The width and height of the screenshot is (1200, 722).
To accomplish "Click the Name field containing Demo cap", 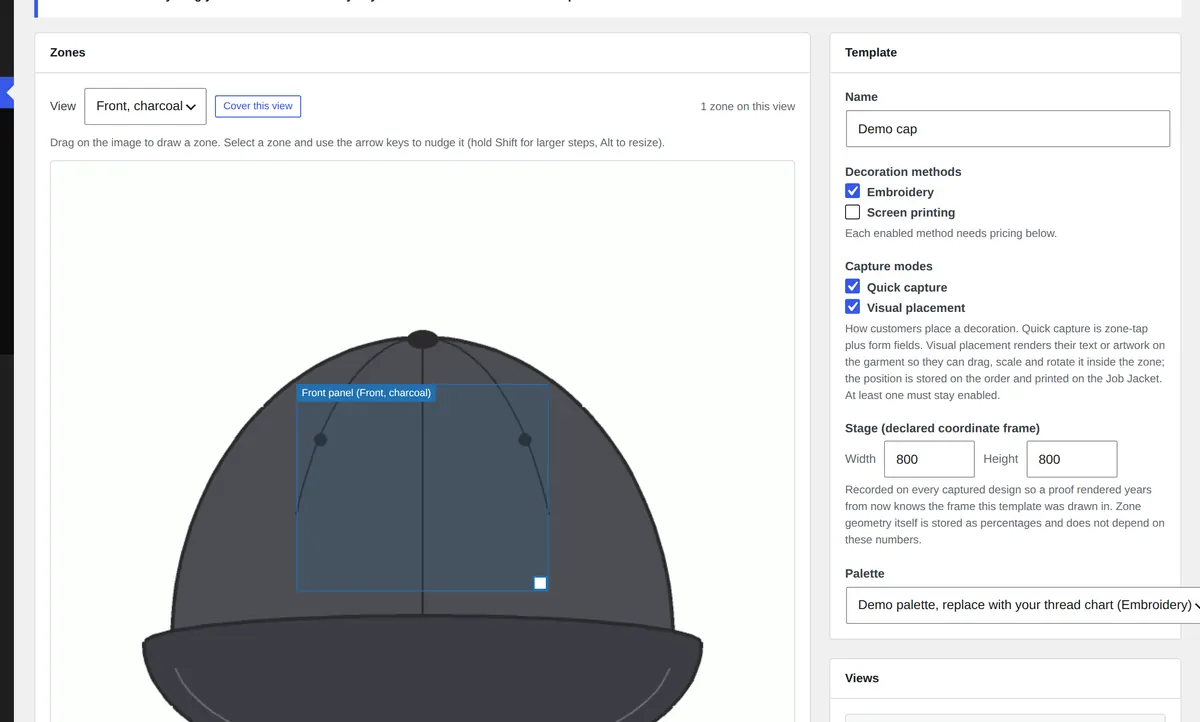I will [1007, 129].
